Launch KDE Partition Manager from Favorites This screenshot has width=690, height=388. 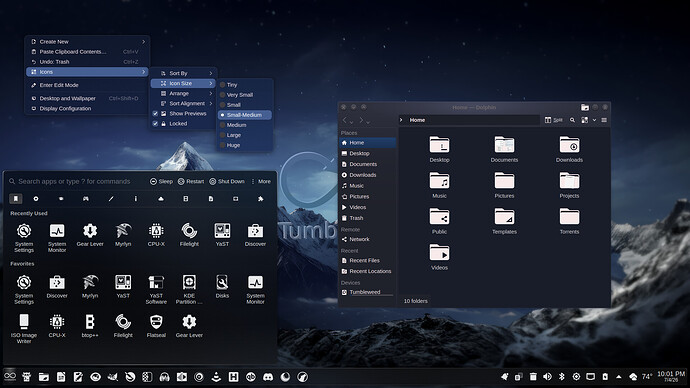pyautogui.click(x=189, y=289)
